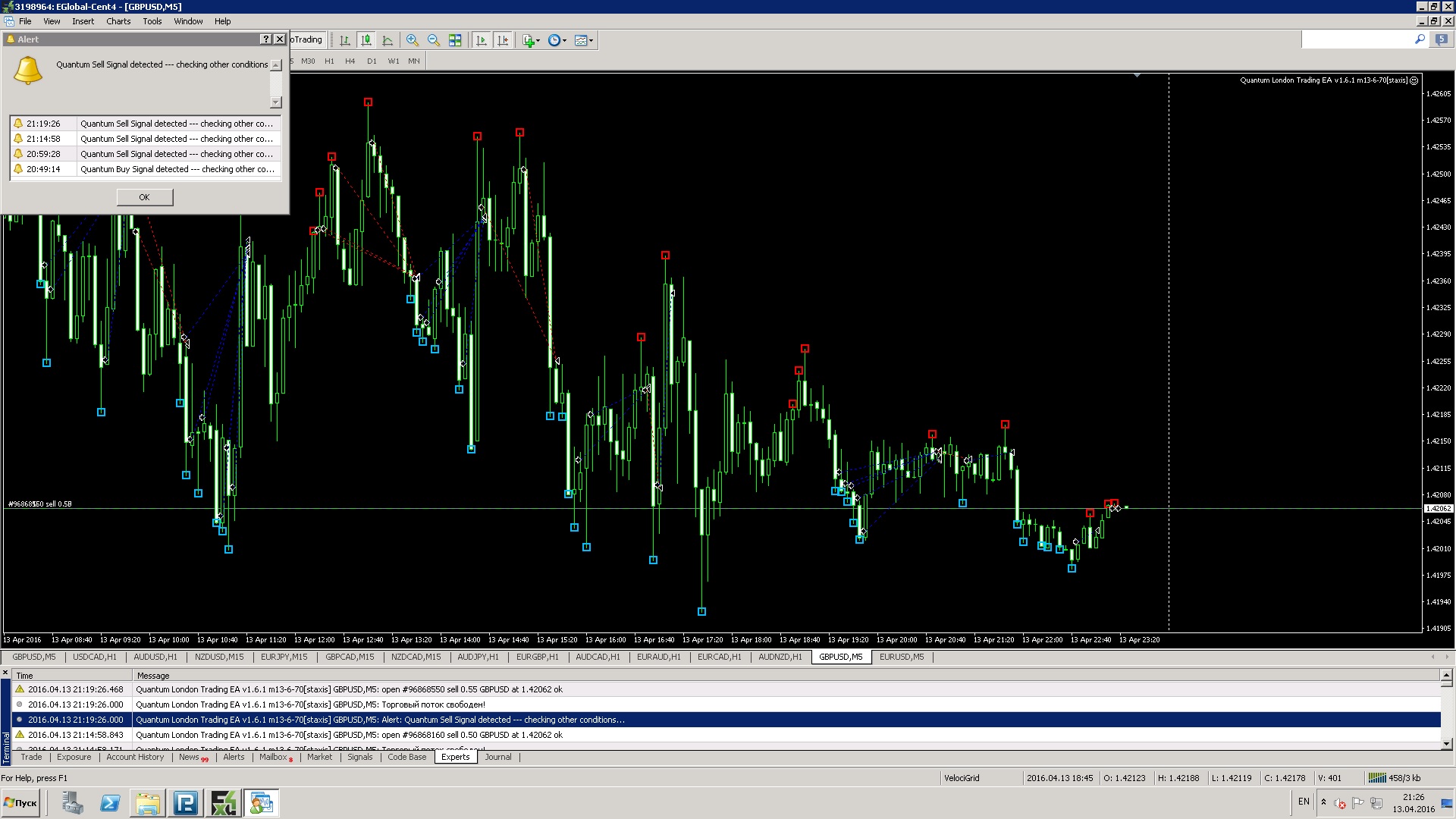This screenshot has height=819, width=1456.
Task: Open the PowerShell taskbar icon
Action: [110, 803]
